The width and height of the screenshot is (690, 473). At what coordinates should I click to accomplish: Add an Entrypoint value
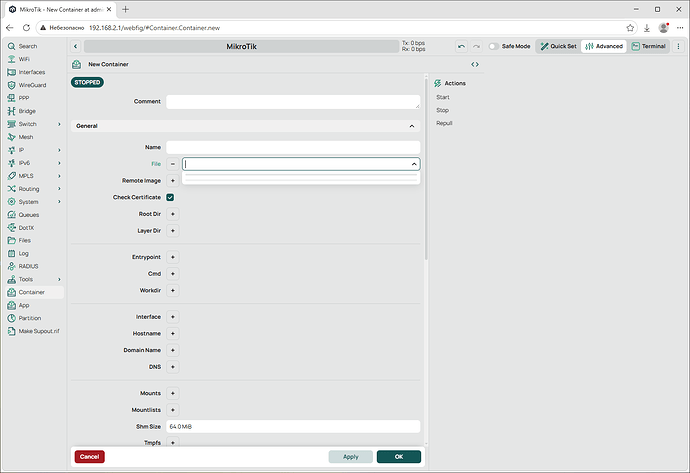[x=172, y=257]
